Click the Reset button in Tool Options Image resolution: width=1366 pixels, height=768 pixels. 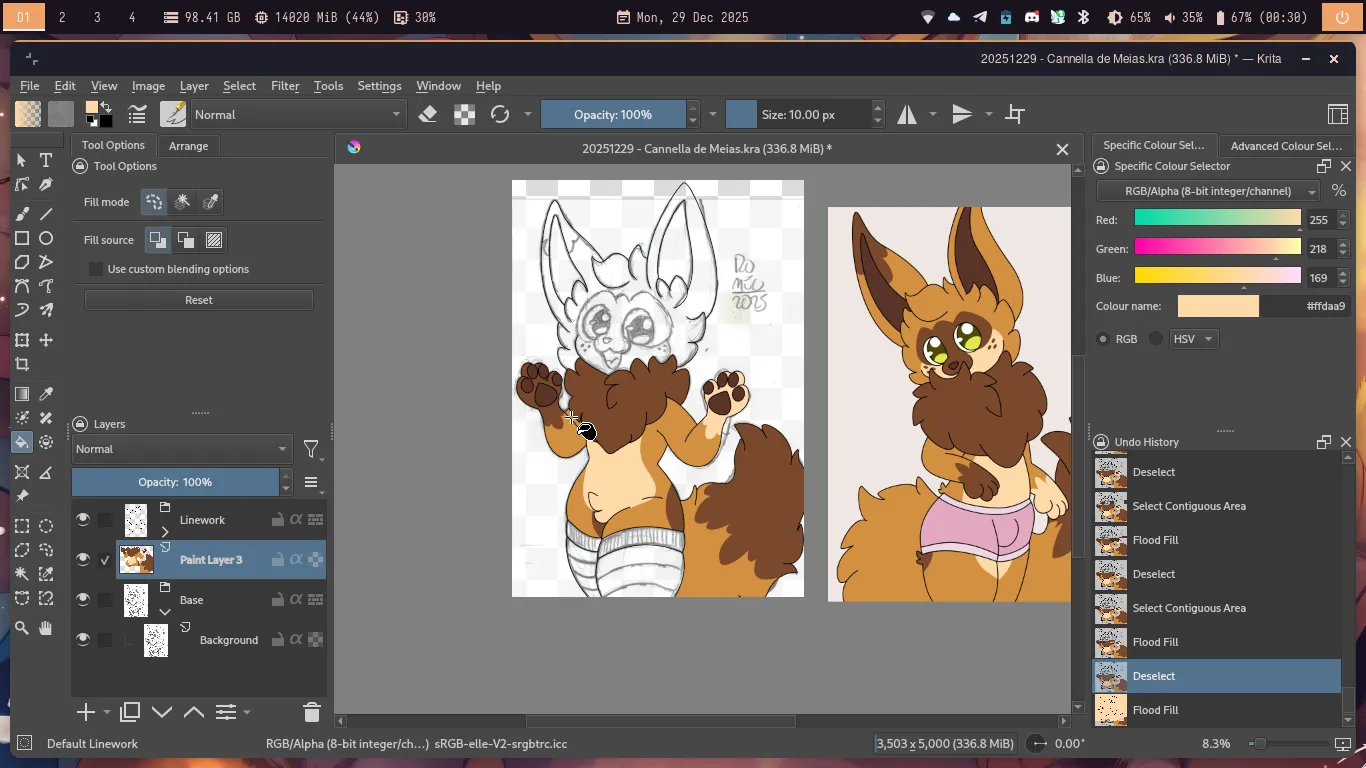(x=198, y=300)
